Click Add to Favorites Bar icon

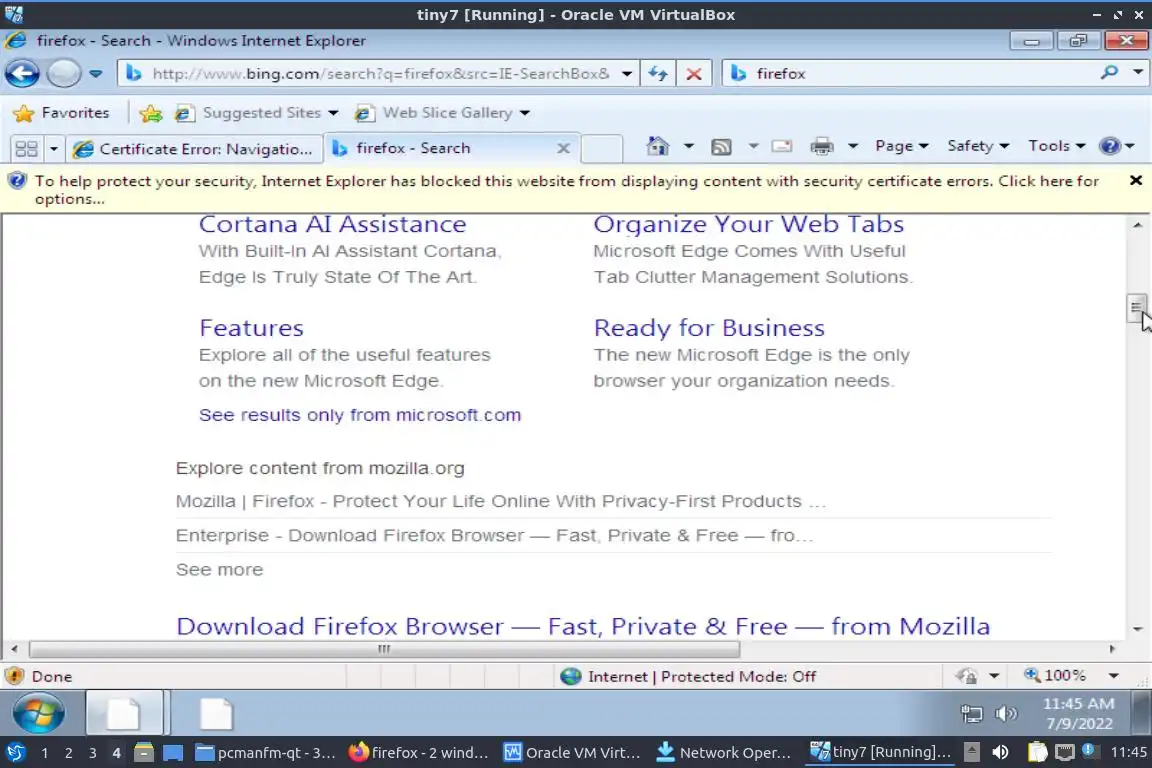tap(151, 113)
